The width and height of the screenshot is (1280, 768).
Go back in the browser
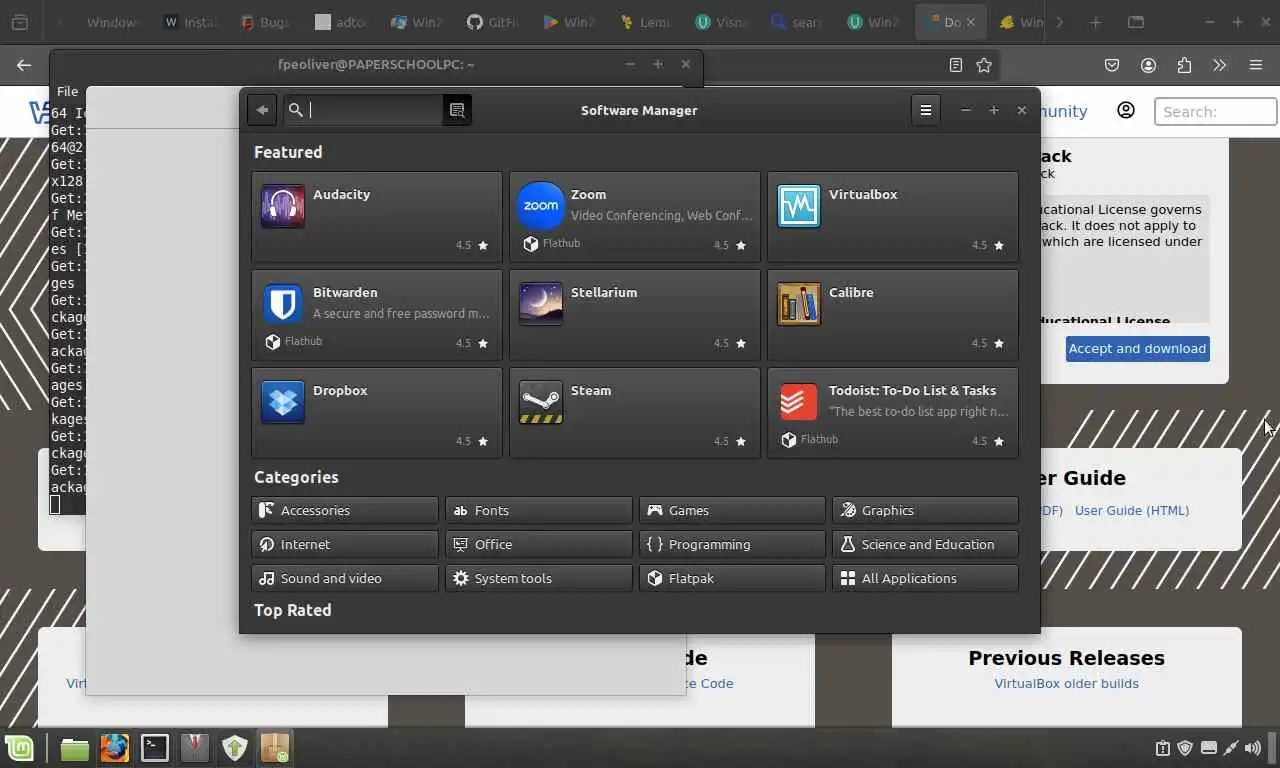point(24,65)
